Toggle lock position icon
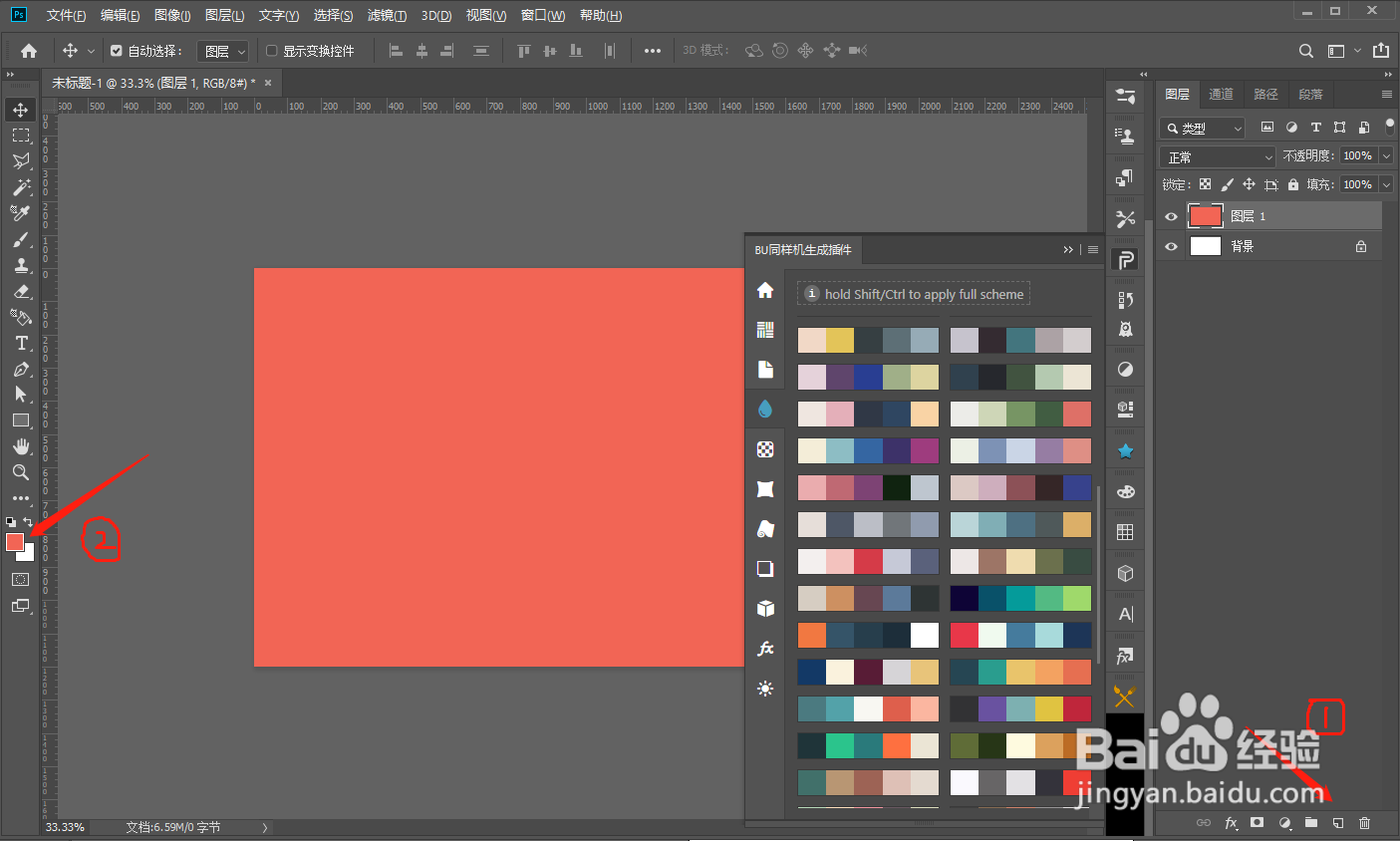Viewport: 1400px width, 841px height. click(1249, 184)
